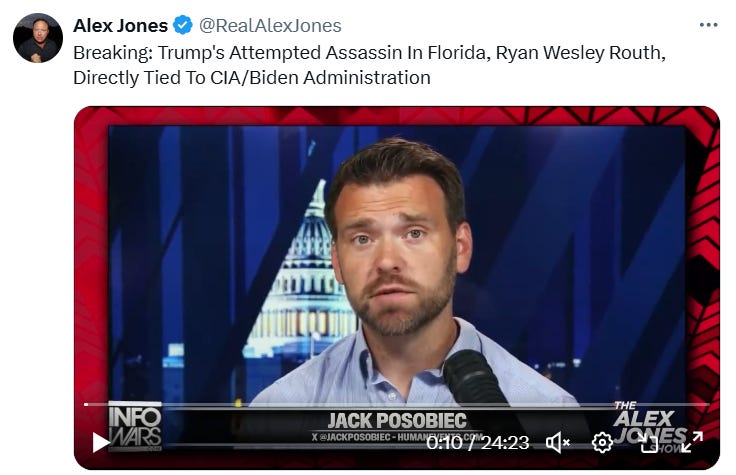
Task: Click the blue verified badge
Action: tap(183, 25)
